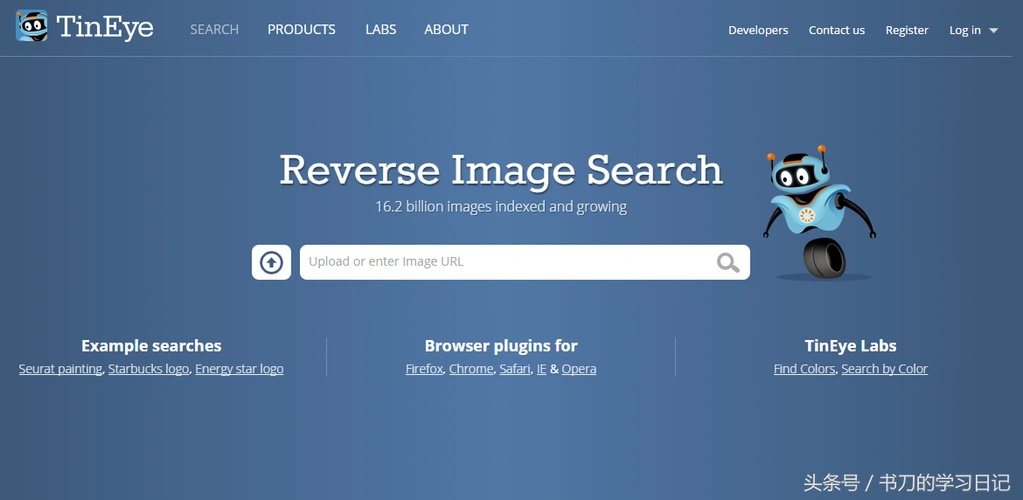
Task: Open the Find Colors lab link
Action: coord(804,369)
